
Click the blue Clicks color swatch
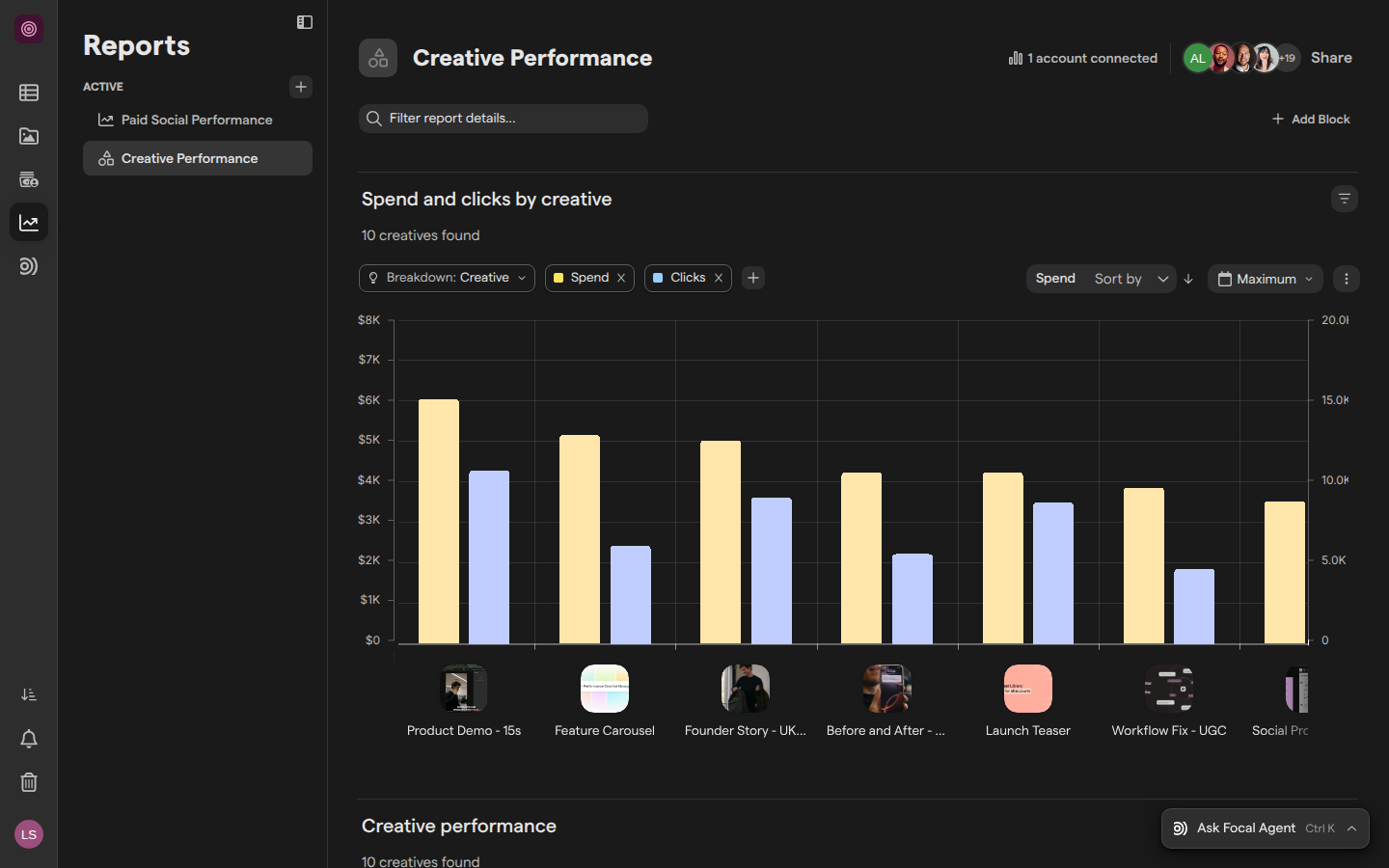(x=658, y=278)
